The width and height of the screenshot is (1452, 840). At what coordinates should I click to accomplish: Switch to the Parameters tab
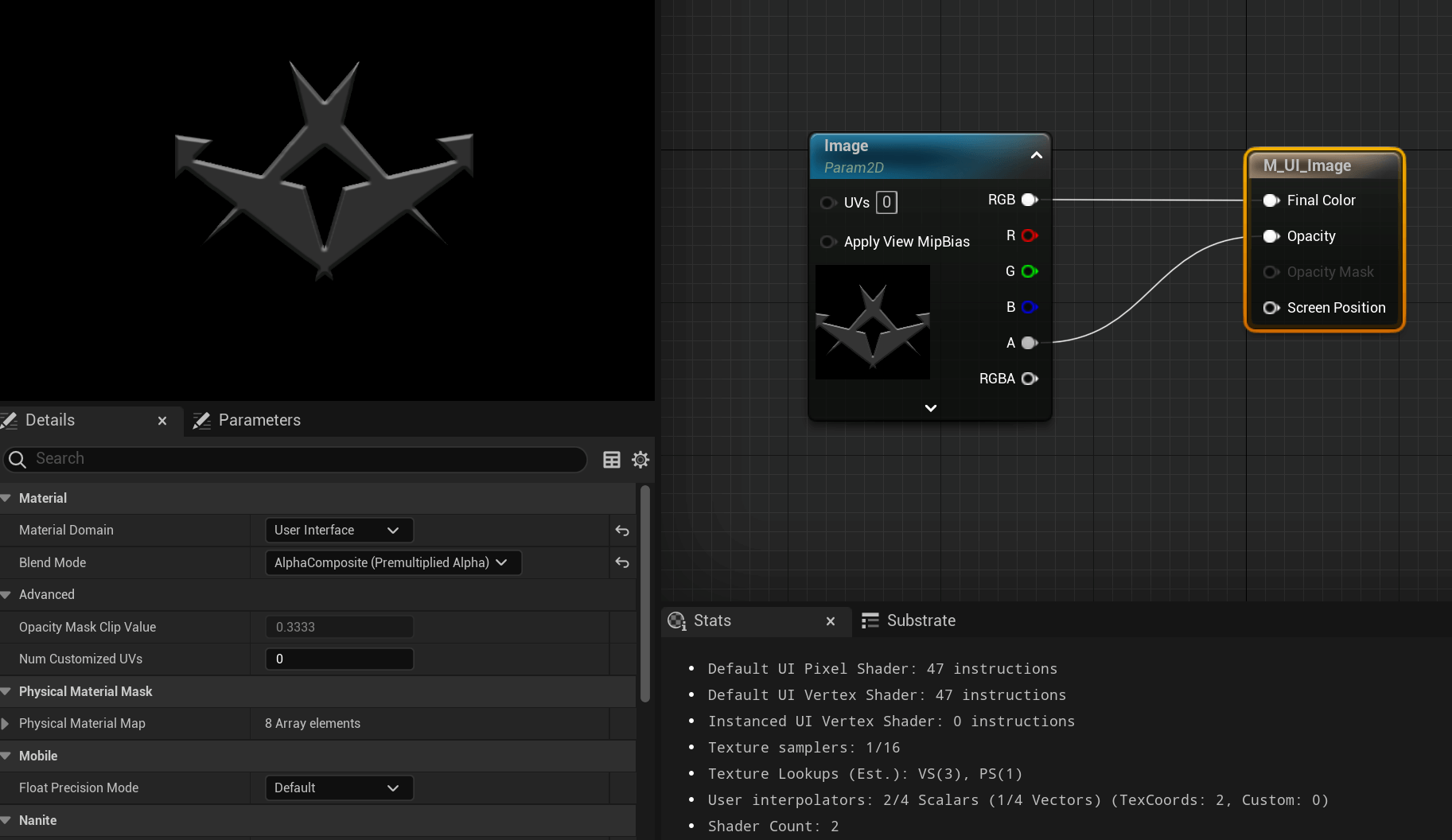[x=258, y=420]
